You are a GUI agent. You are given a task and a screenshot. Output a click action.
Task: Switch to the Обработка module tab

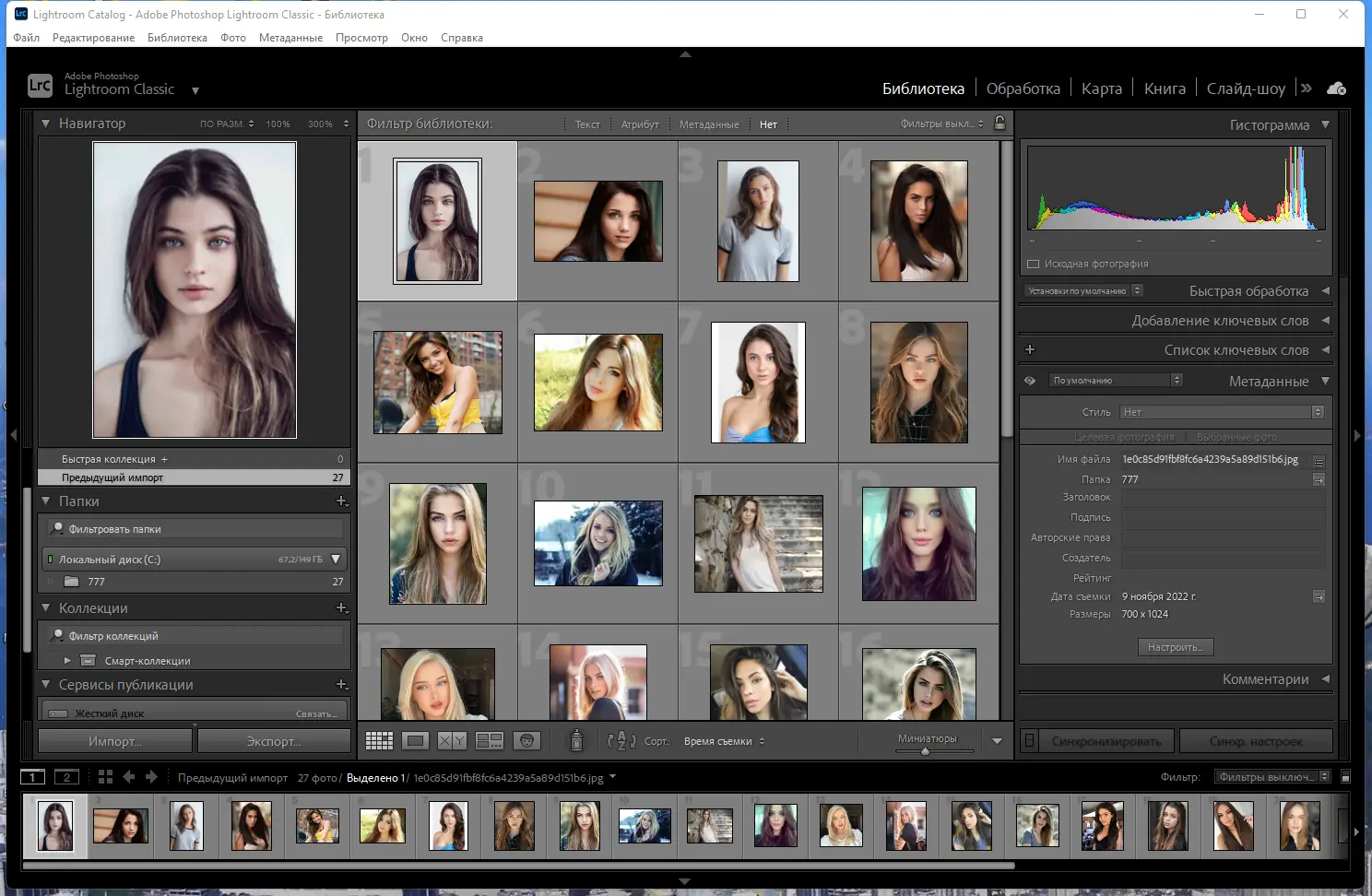1023,88
